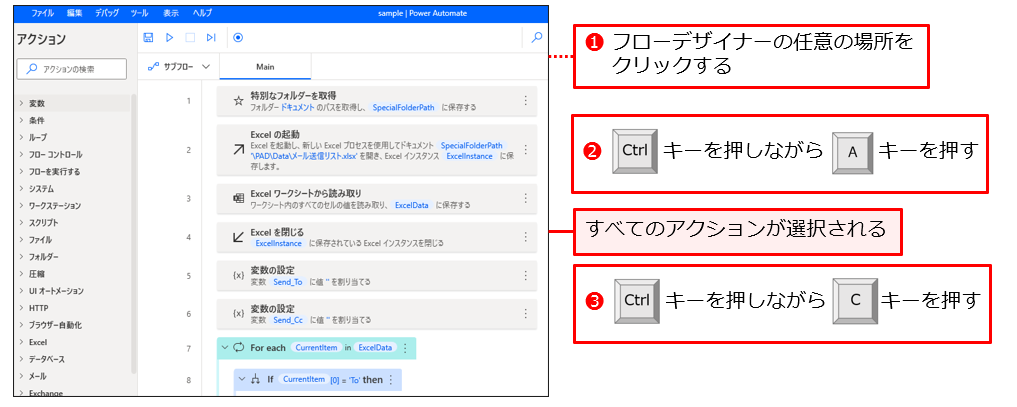
Task: Open more options for Send_To variable action
Action: pos(525,275)
